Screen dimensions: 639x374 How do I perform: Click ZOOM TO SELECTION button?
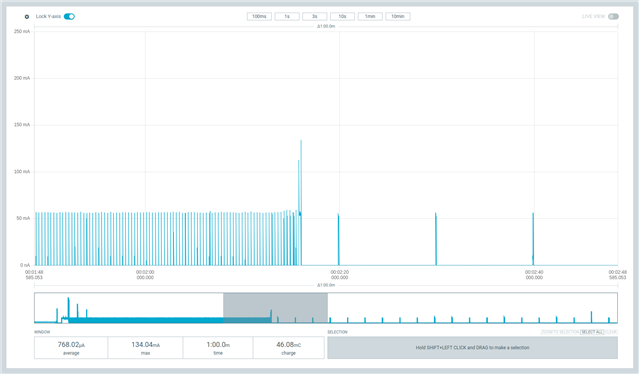click(560, 332)
